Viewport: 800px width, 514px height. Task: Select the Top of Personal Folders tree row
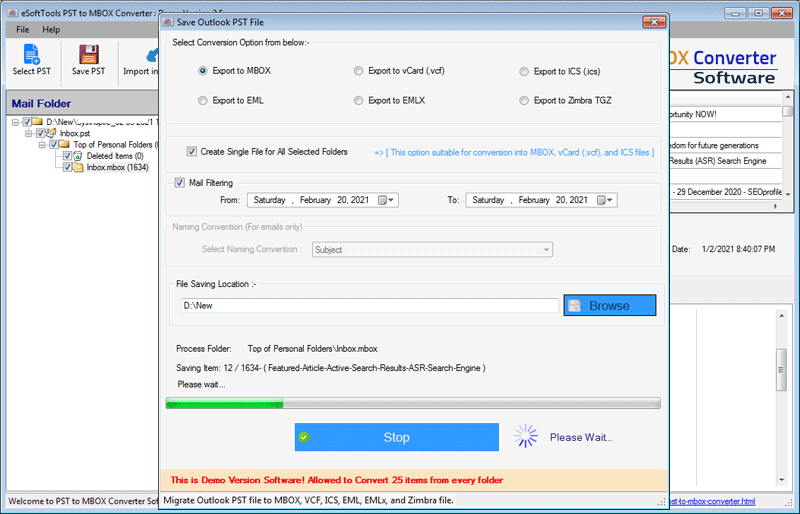click(115, 145)
